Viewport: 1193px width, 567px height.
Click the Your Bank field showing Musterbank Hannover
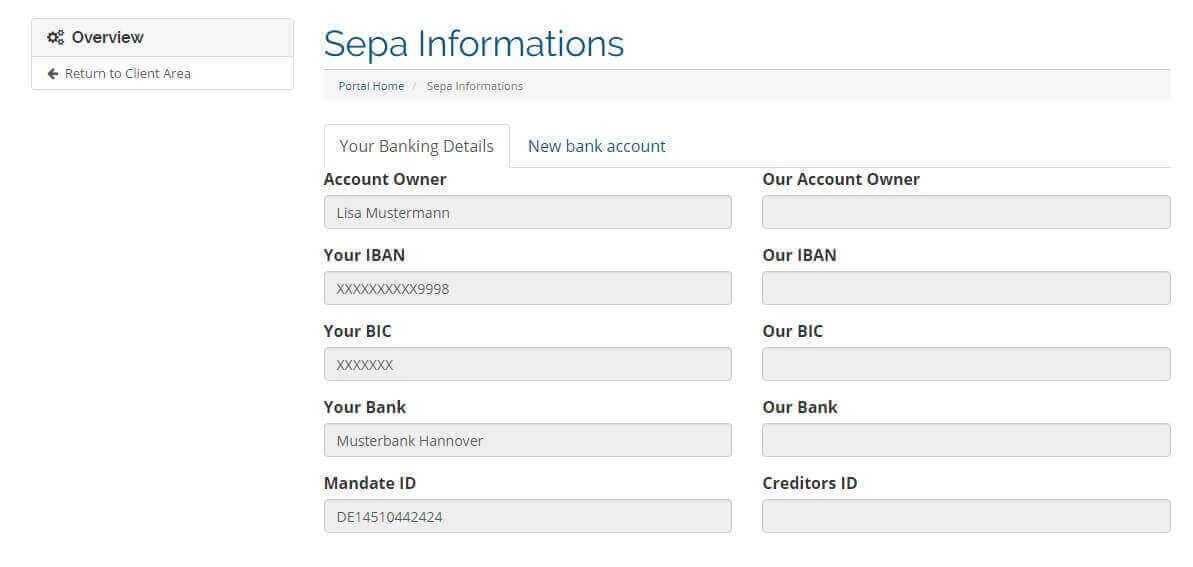527,441
